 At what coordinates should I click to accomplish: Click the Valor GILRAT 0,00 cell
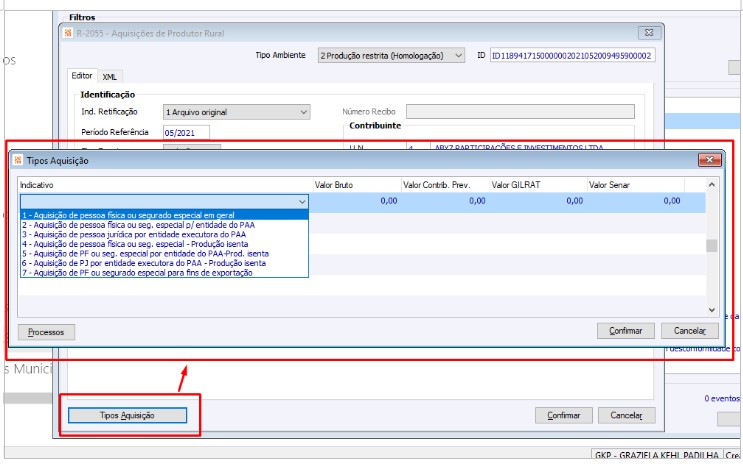coord(538,201)
